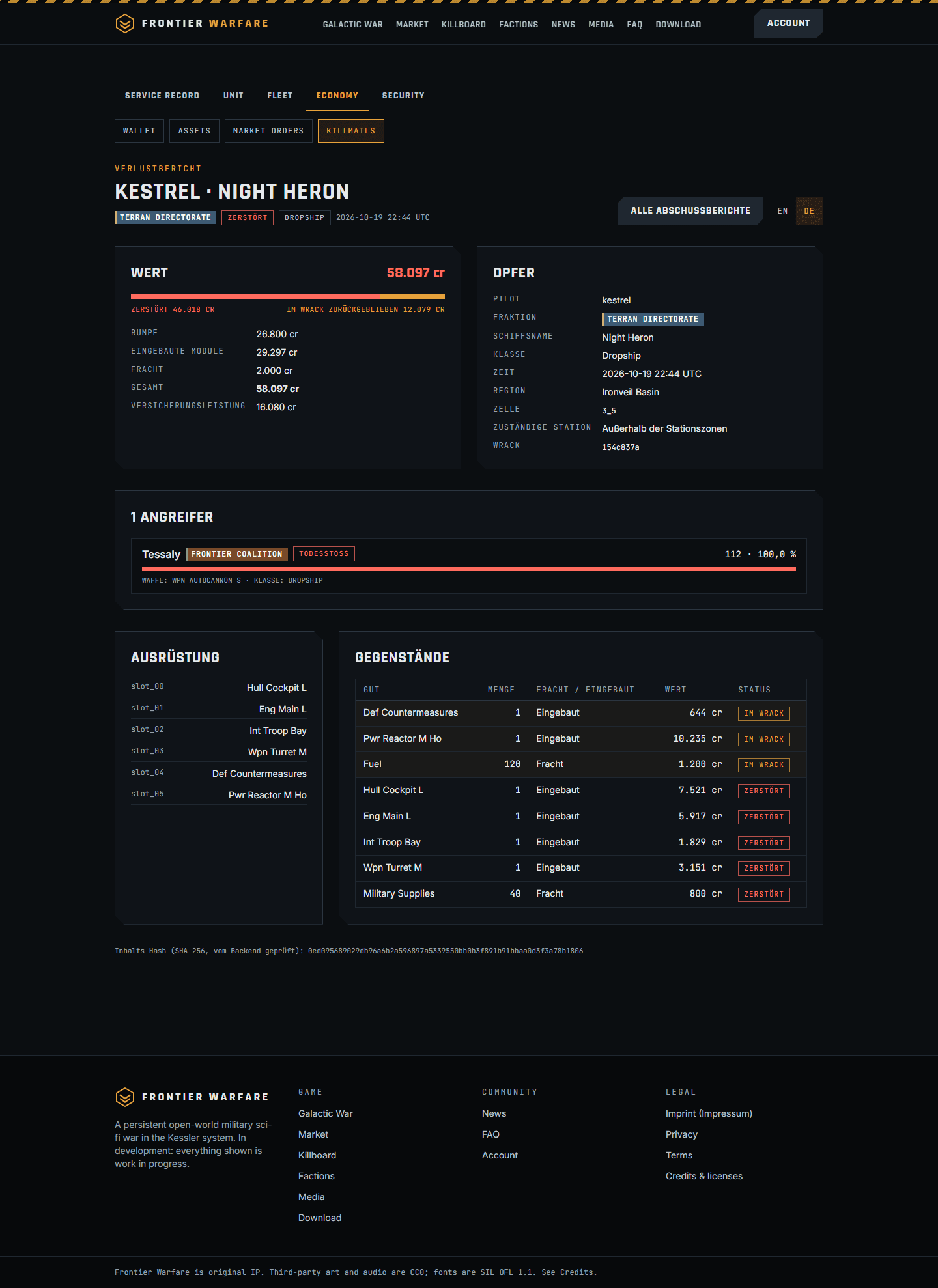The height and width of the screenshot is (1288, 938).
Task: Click the Account button
Action: 789,23
